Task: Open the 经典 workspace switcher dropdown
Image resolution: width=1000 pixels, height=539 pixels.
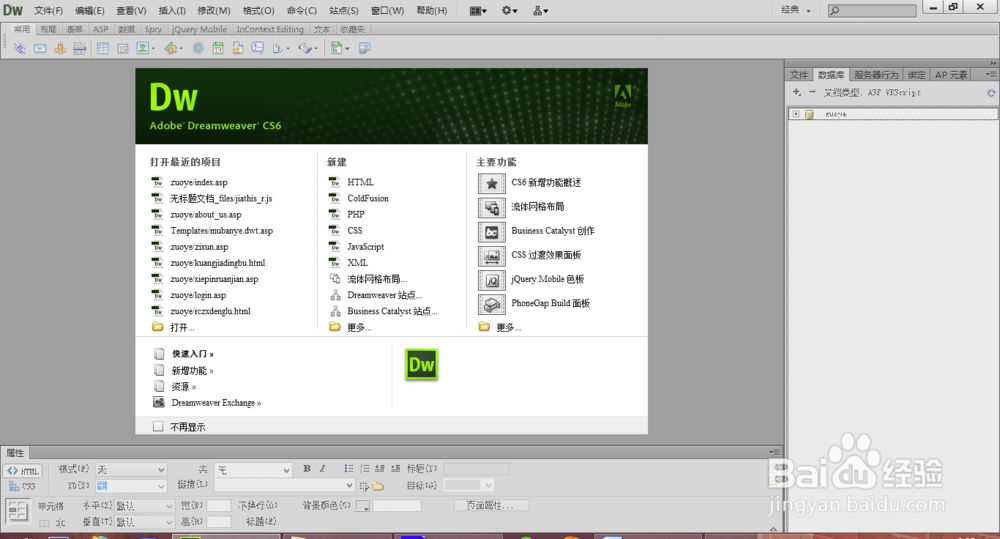Action: click(796, 10)
